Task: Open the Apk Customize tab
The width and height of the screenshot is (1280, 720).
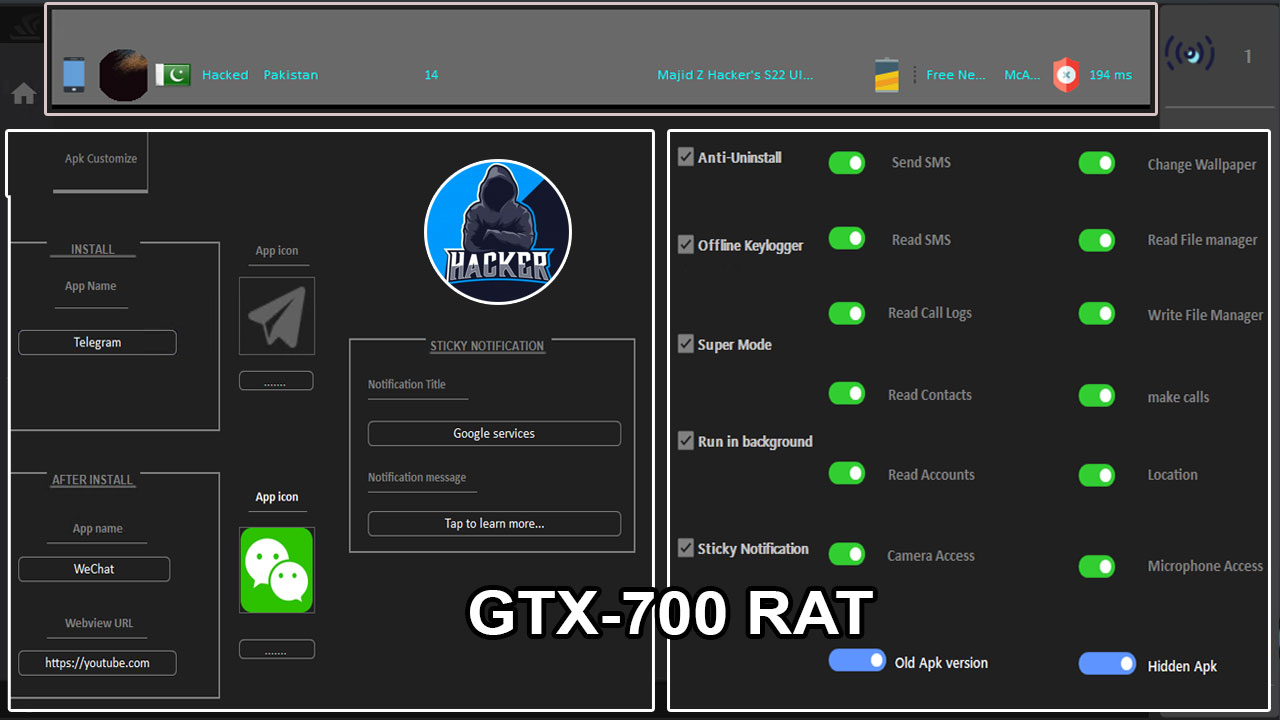Action: 101,159
